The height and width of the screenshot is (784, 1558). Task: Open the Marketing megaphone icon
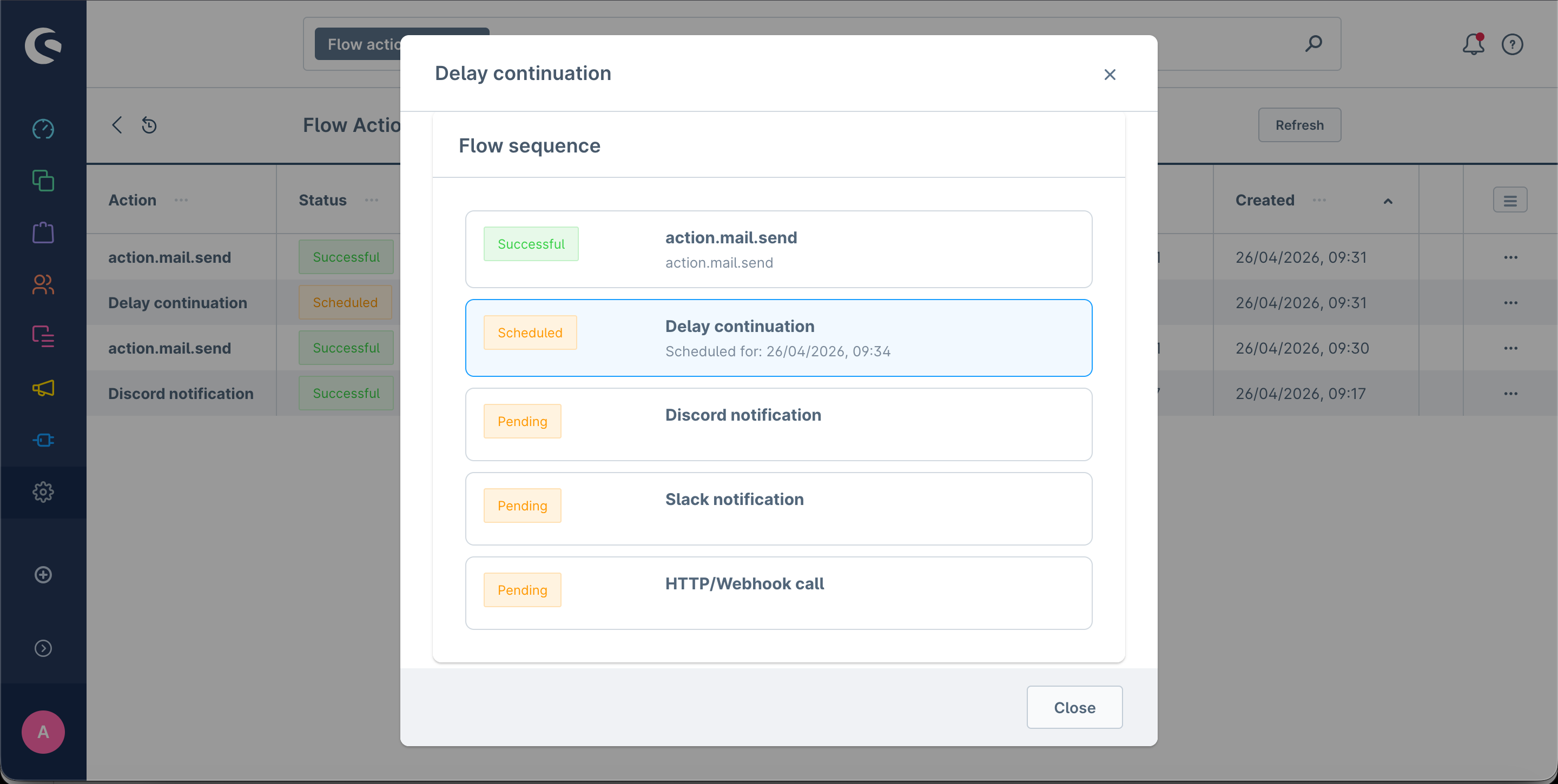(x=43, y=388)
